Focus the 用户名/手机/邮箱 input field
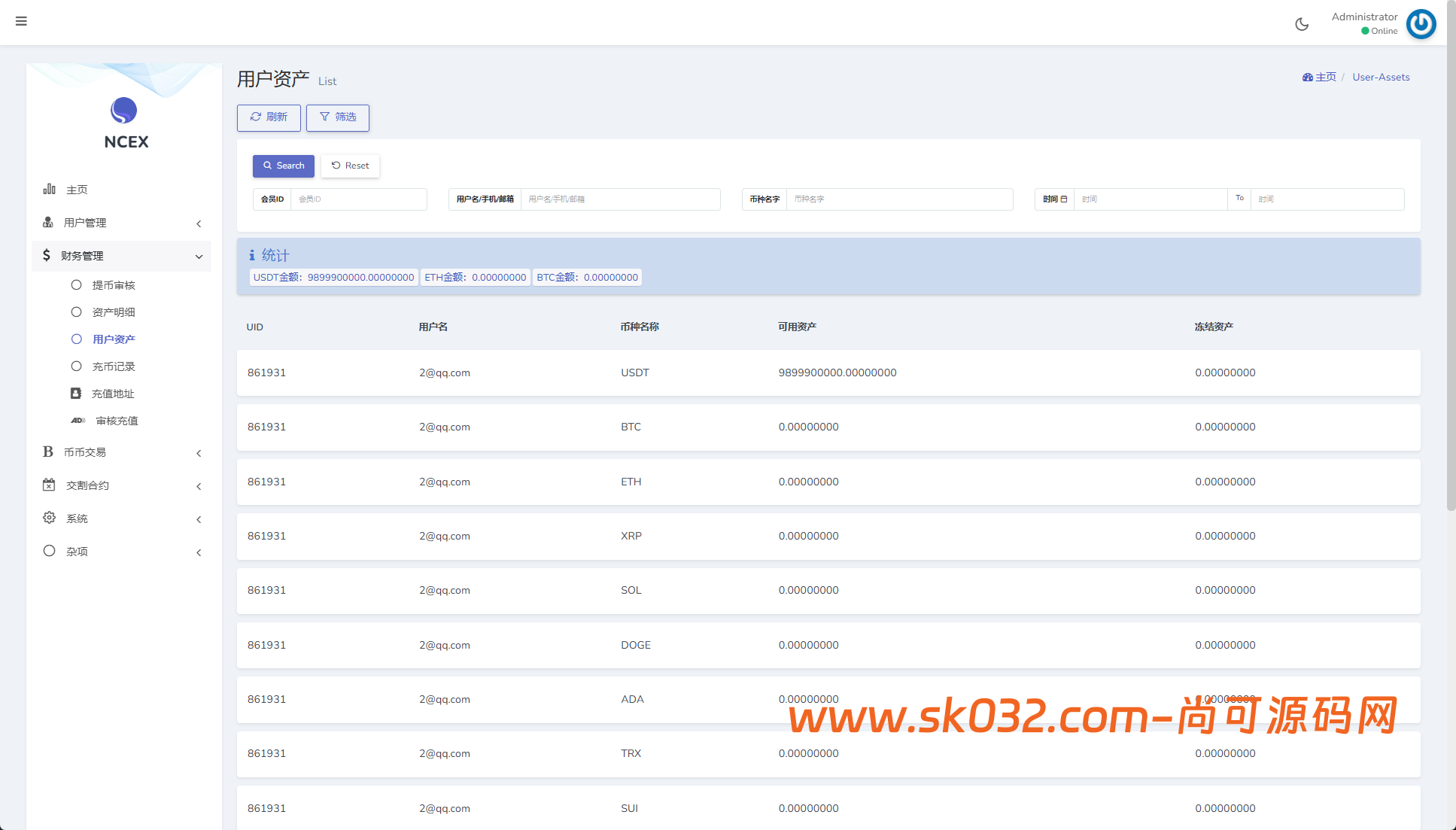The height and width of the screenshot is (830, 1456). click(621, 199)
